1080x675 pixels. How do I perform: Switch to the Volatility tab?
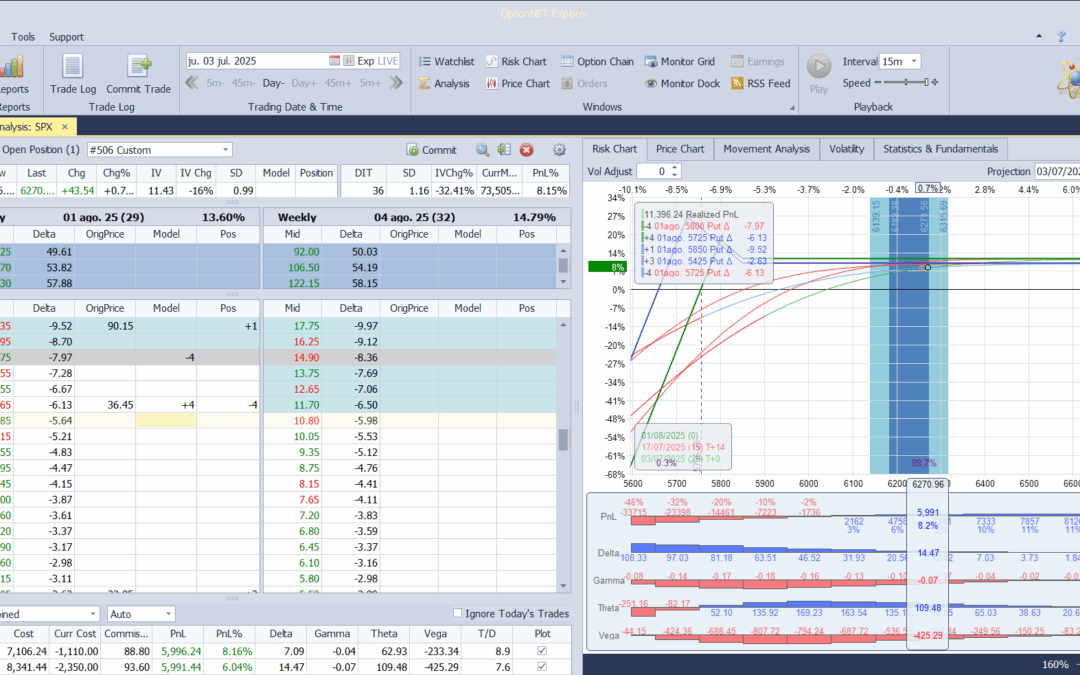tap(847, 149)
